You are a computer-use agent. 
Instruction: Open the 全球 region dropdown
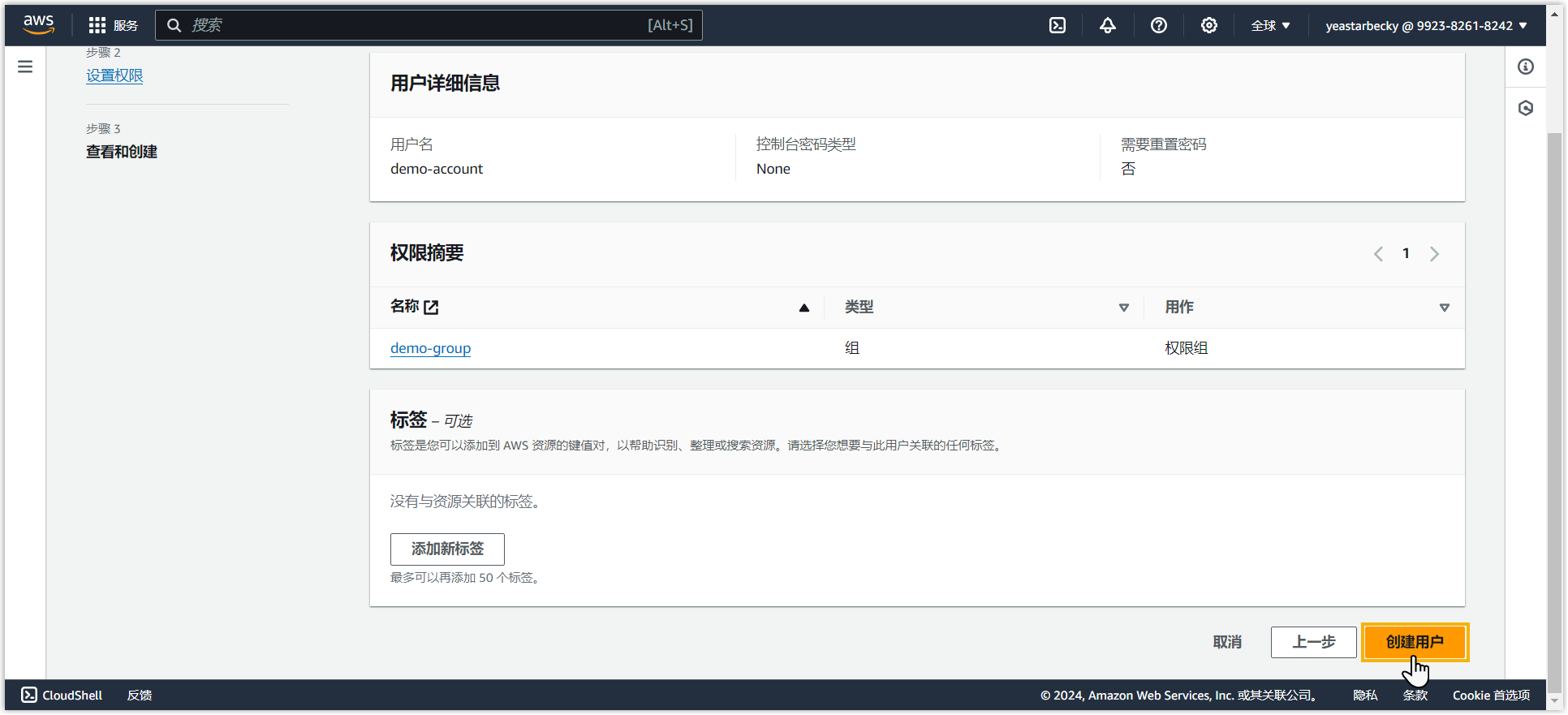(x=1270, y=25)
